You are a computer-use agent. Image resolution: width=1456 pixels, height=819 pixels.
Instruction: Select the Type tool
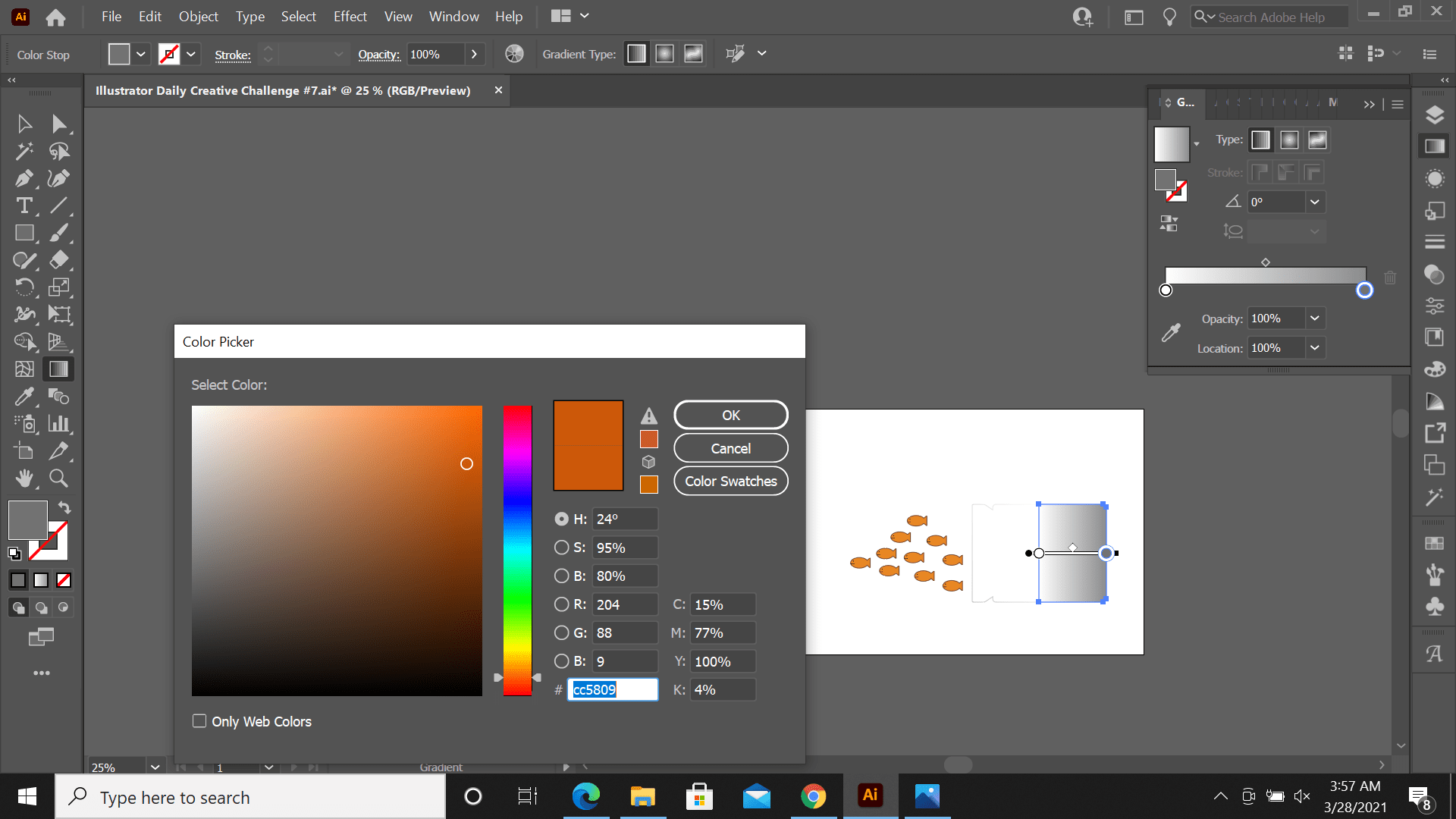24,206
